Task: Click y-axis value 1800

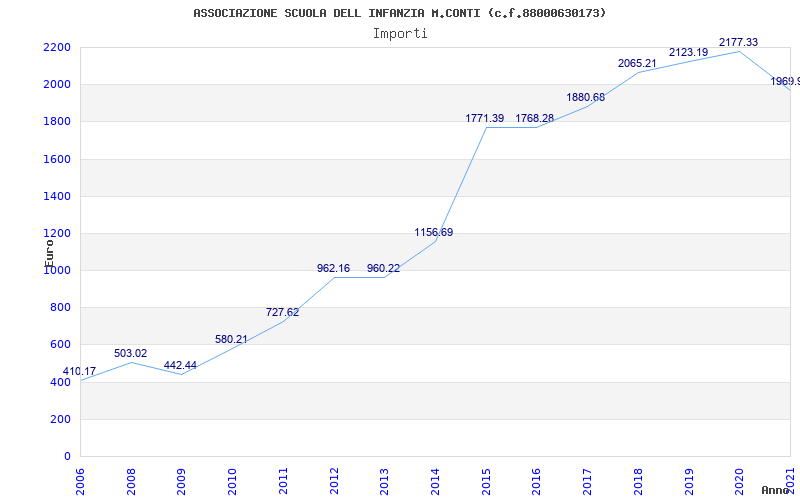Action: click(x=57, y=122)
